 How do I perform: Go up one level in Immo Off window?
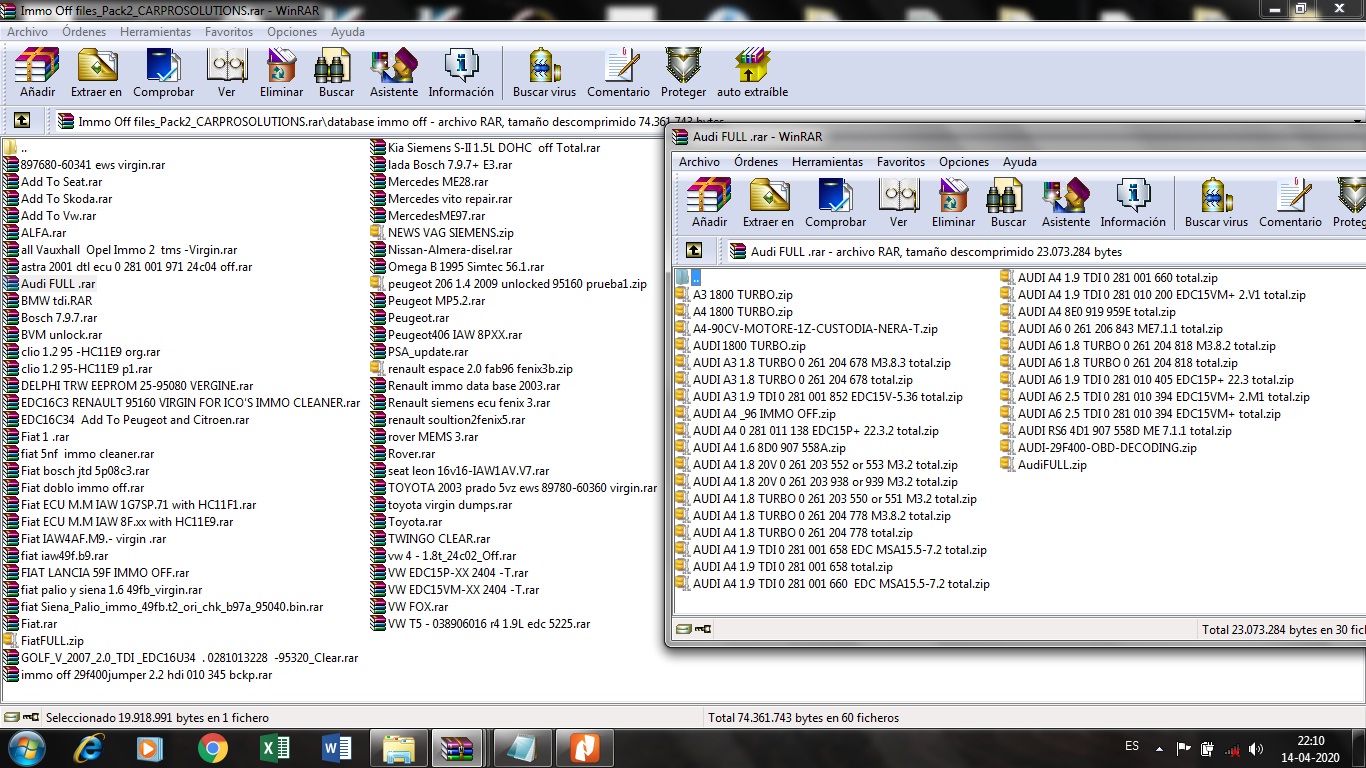(21, 121)
